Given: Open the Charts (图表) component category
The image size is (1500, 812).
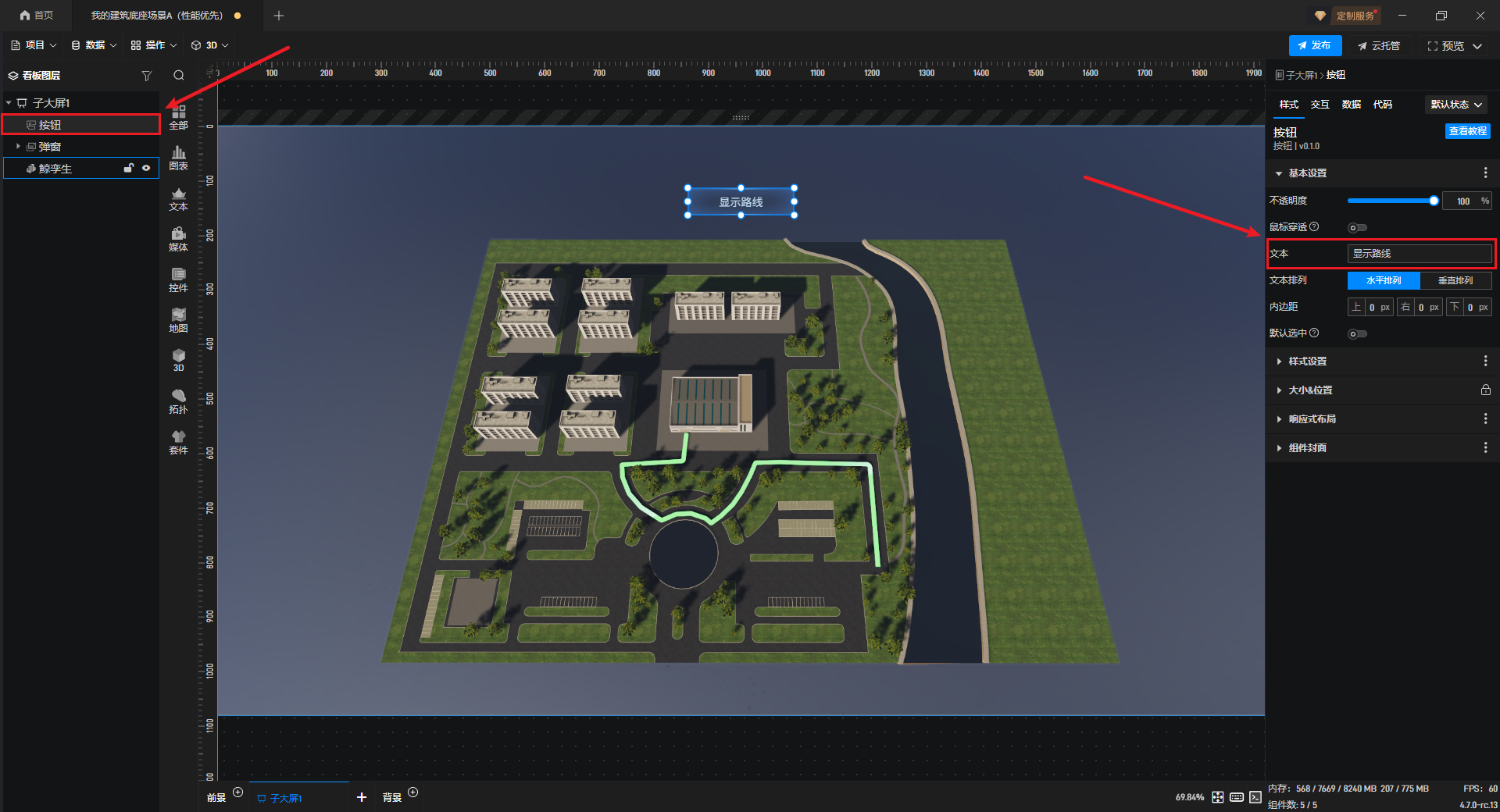Looking at the screenshot, I should tap(178, 158).
